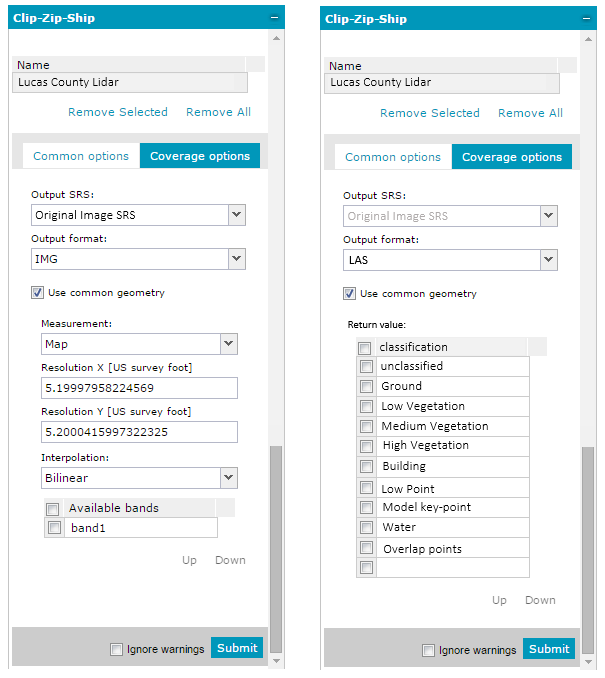Tick the Water classification checkbox

(x=366, y=527)
